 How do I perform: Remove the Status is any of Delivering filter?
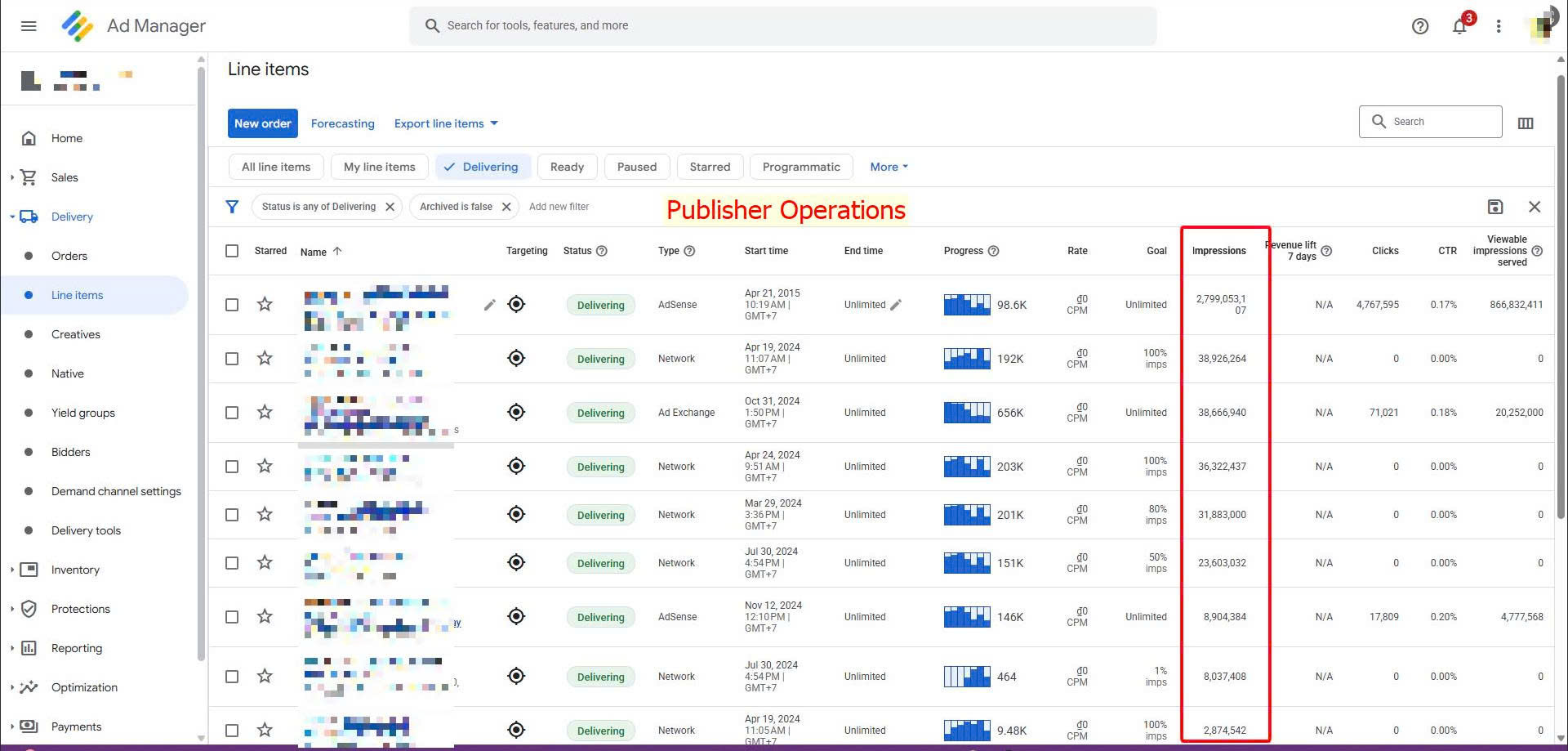[390, 207]
